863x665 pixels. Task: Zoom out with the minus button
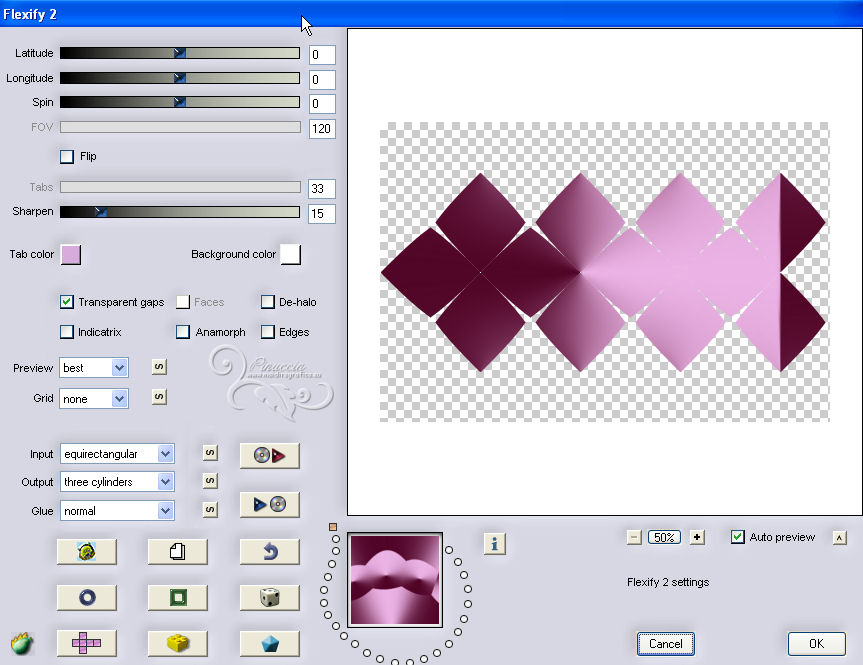[x=634, y=537]
